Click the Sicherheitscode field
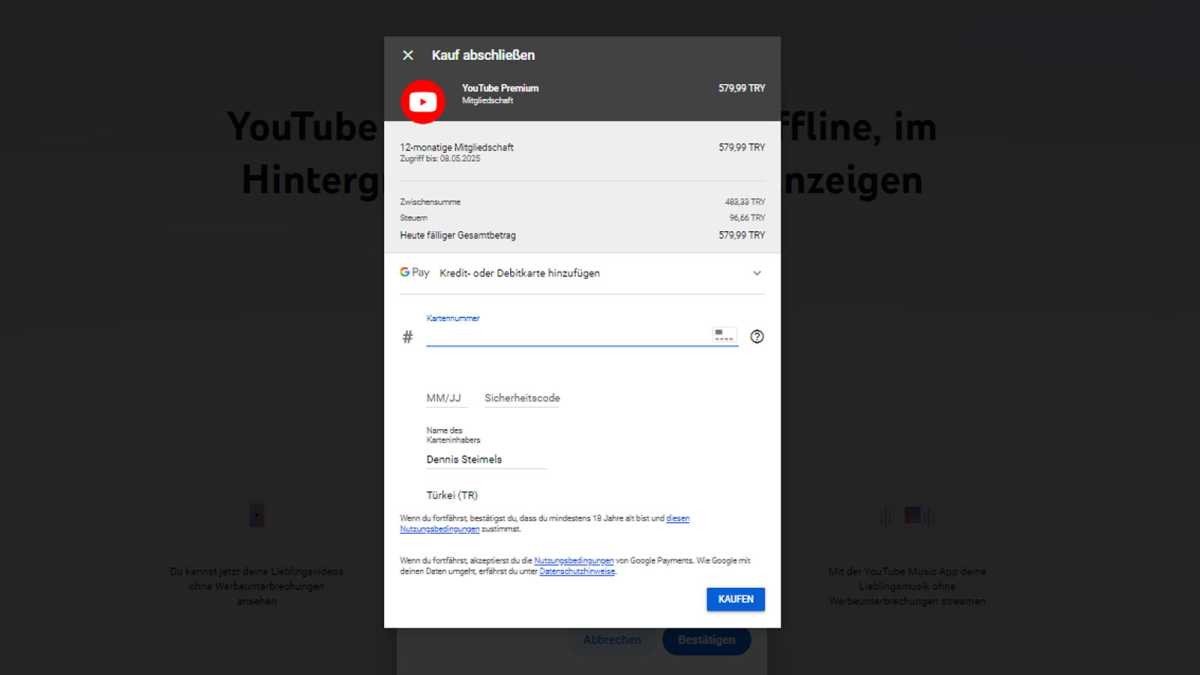Screen dimensions: 1200x675 coord(522,398)
